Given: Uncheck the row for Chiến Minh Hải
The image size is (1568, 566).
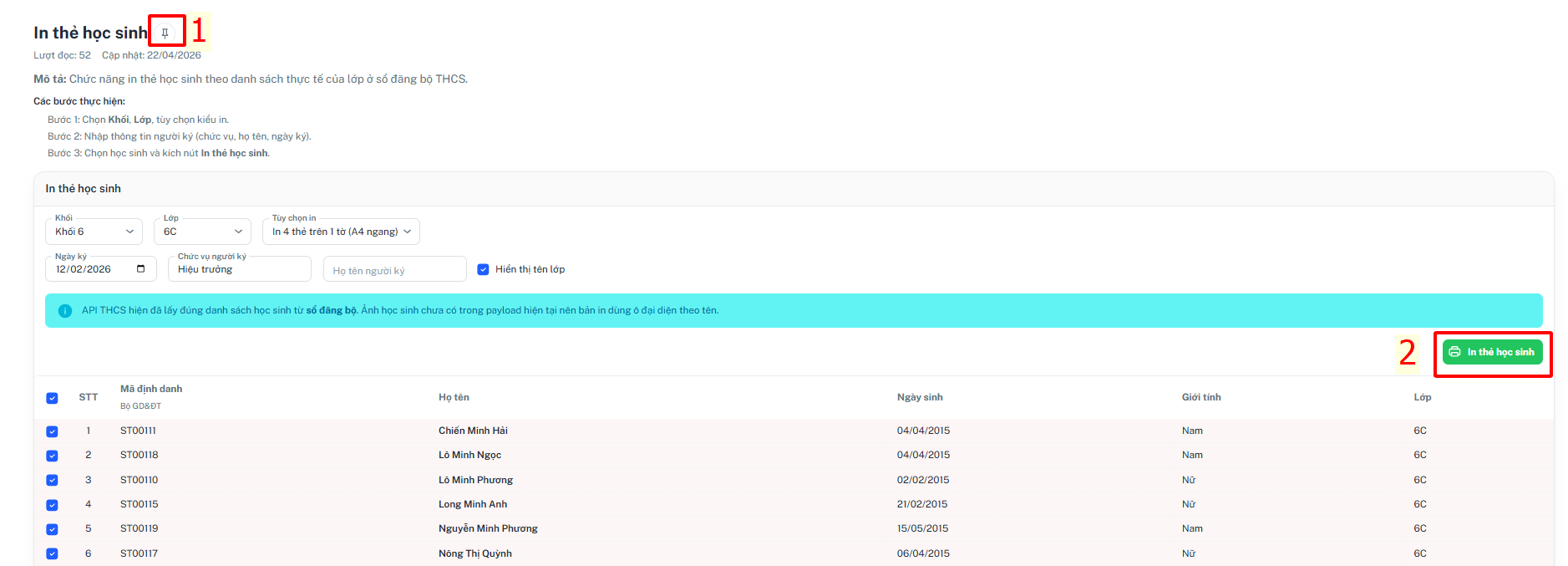Looking at the screenshot, I should (x=52, y=431).
